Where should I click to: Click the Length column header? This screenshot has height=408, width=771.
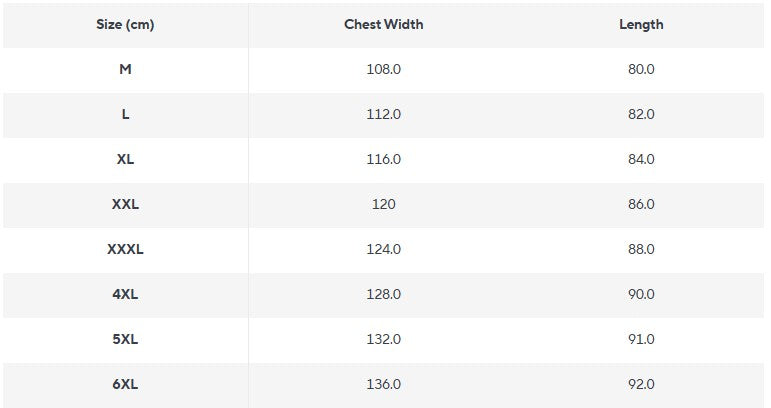click(641, 24)
